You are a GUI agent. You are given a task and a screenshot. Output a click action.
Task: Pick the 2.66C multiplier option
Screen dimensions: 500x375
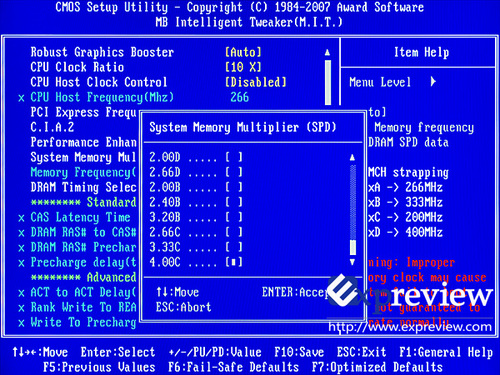(x=196, y=232)
